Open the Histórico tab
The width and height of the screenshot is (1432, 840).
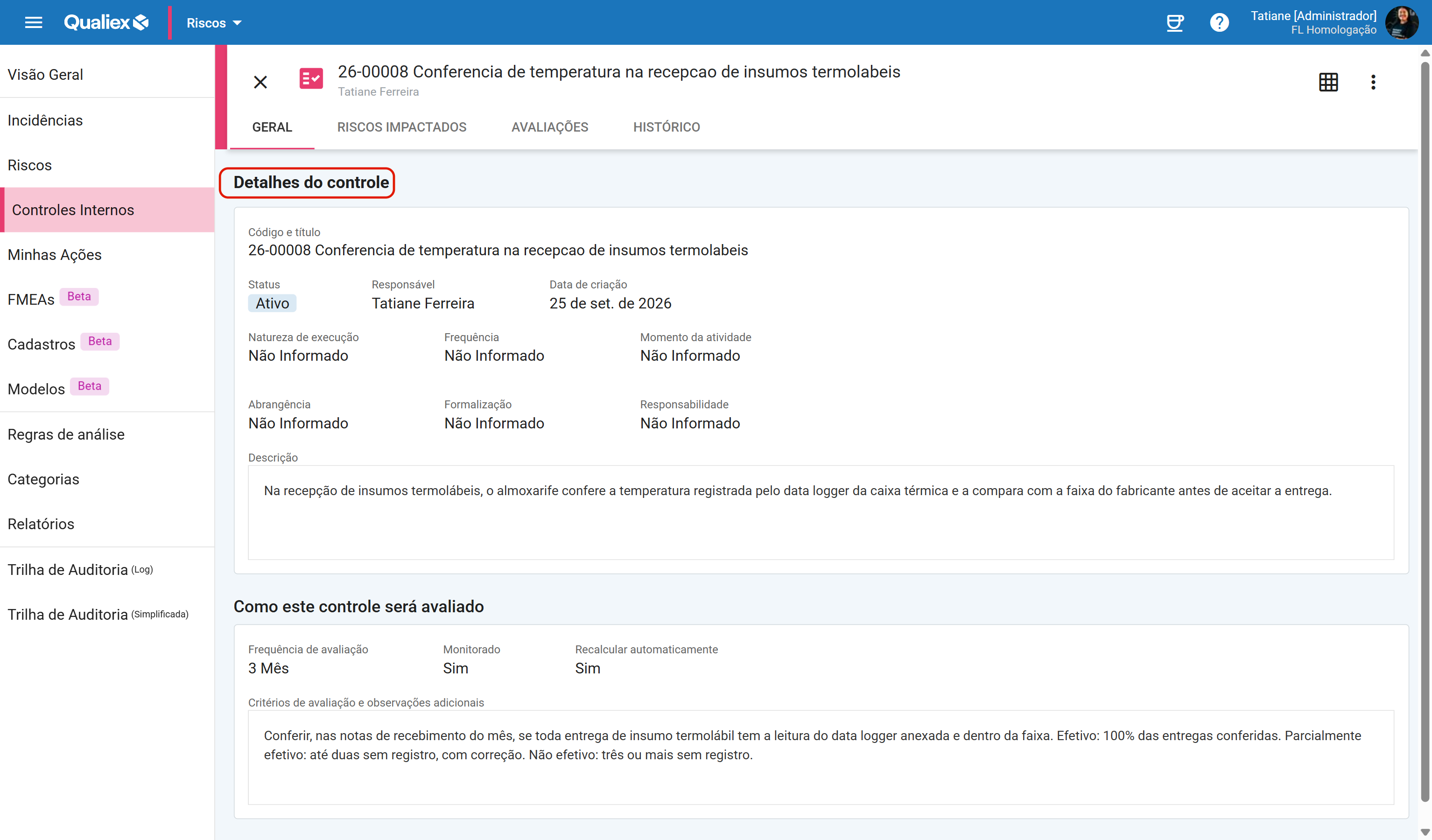pos(667,127)
